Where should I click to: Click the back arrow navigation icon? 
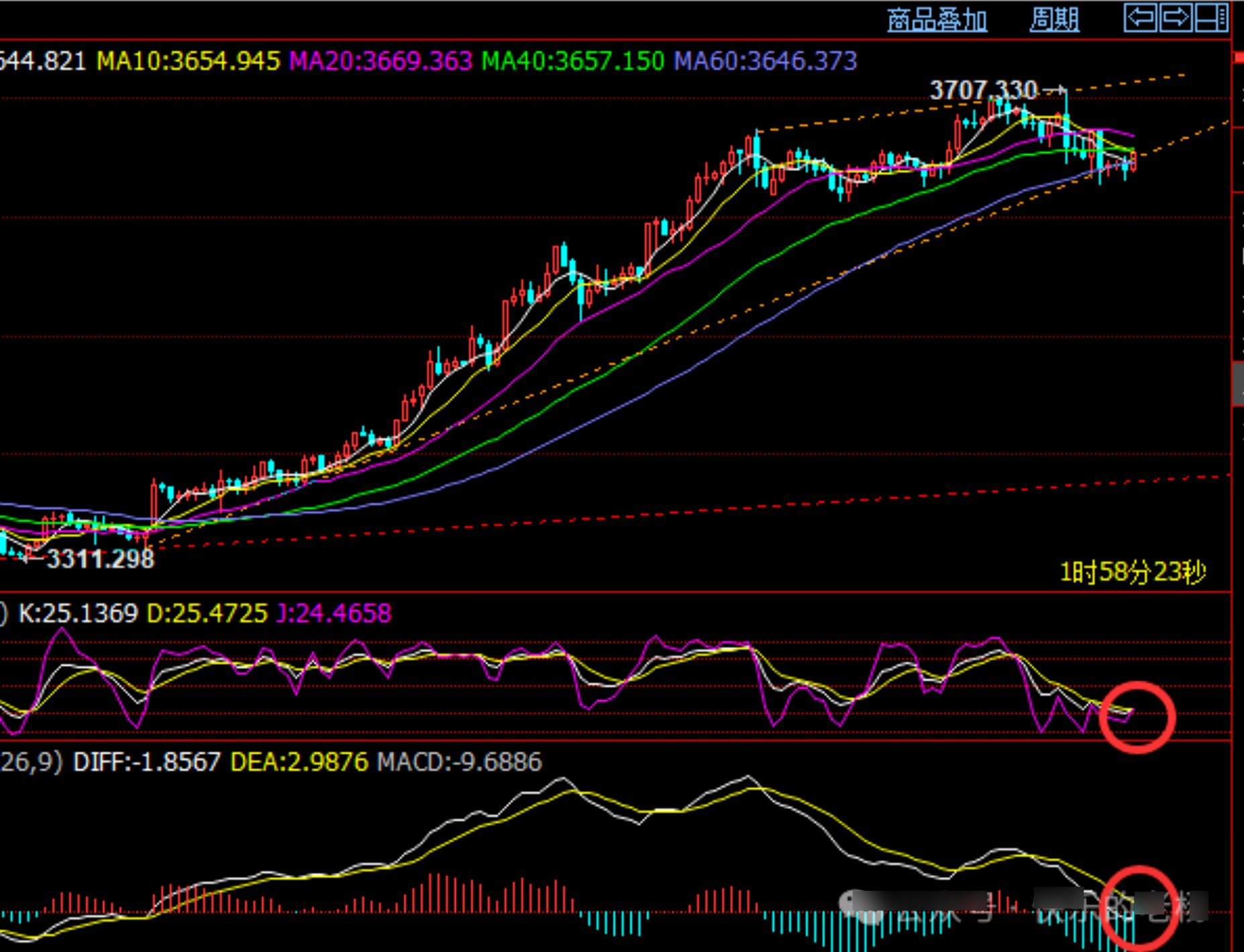pos(1141,17)
